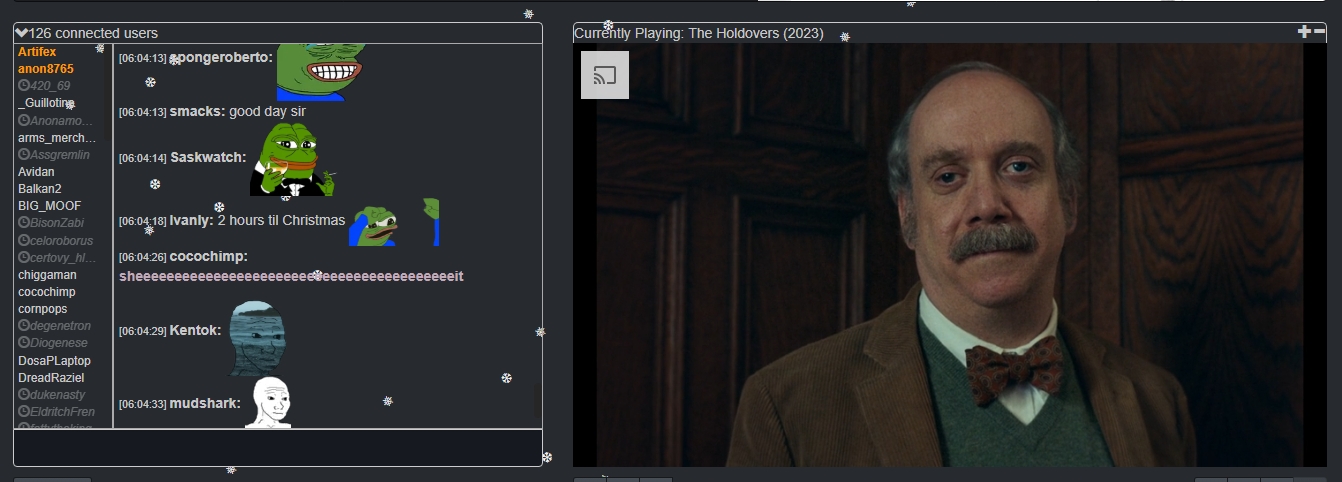Image resolution: width=1342 pixels, height=482 pixels.
Task: Select user cornpops in the user list
Action: pos(43,309)
